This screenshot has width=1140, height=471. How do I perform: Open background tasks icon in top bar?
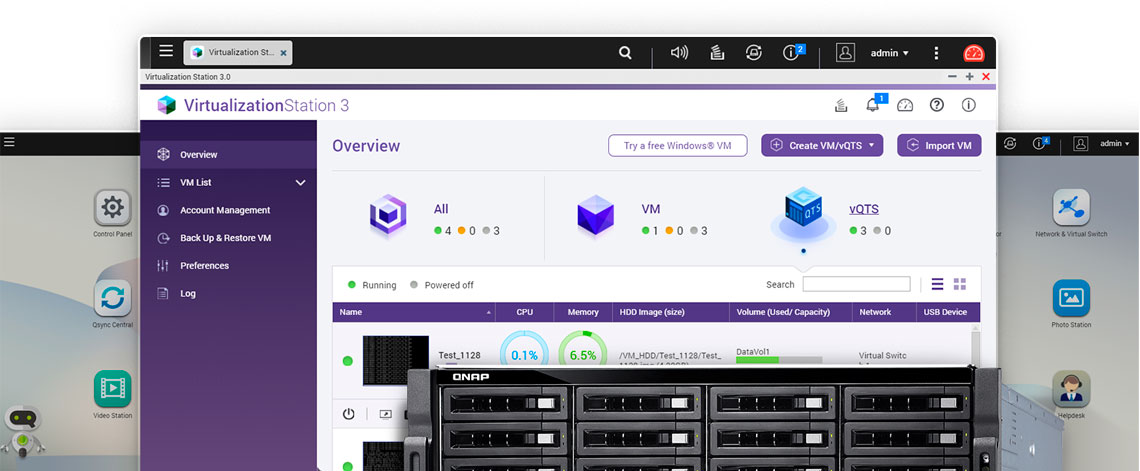coord(717,52)
